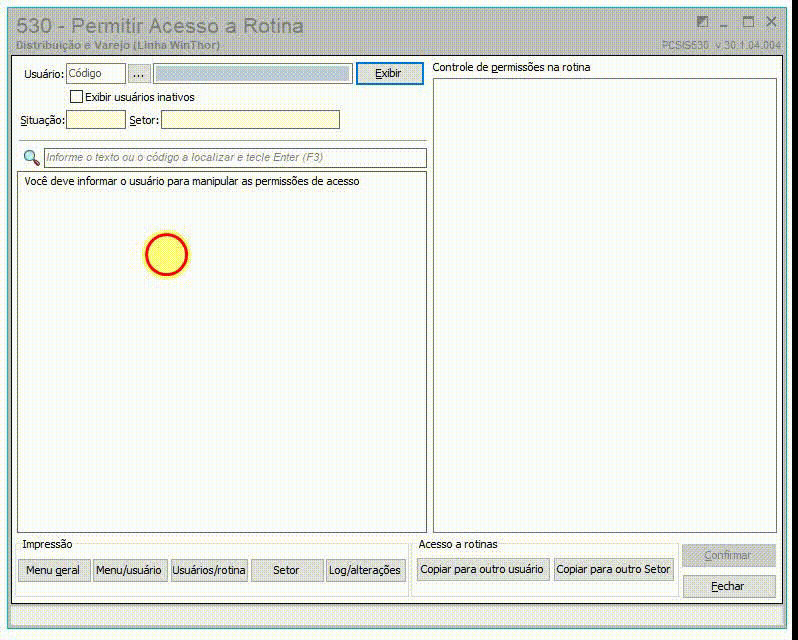The height and width of the screenshot is (640, 798).
Task: Click the Usuário: label
Action: point(44,74)
